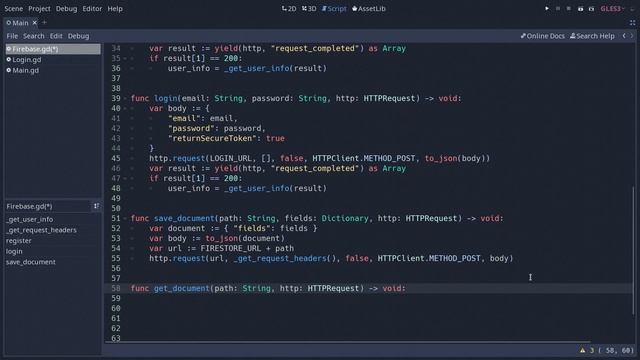This screenshot has height=360, width=640.
Task: Open the script editor Edit menu
Action: (56, 36)
